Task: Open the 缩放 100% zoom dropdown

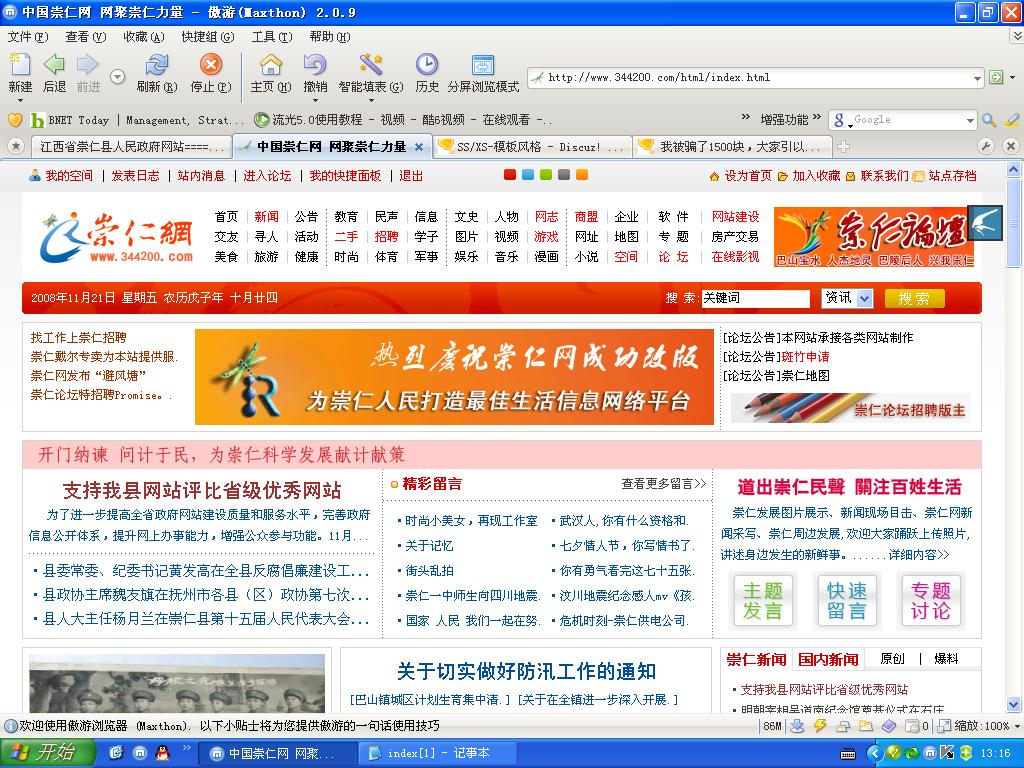Action: coord(1016,726)
